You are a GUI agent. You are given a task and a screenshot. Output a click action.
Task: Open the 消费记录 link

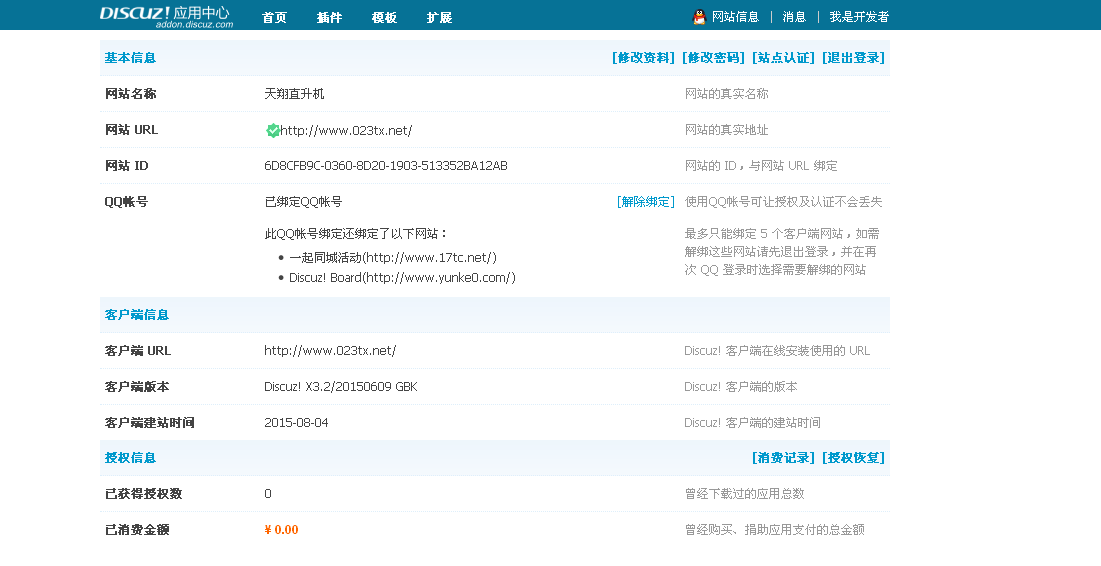784,458
